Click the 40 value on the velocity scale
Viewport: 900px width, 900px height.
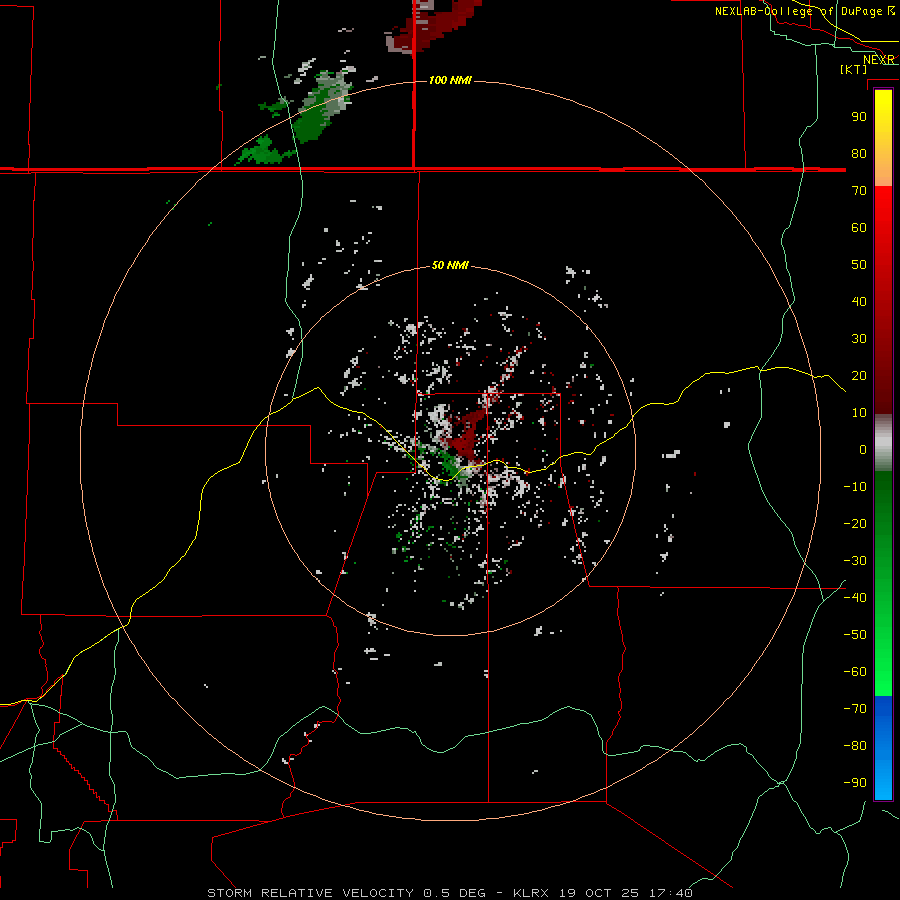click(x=859, y=301)
